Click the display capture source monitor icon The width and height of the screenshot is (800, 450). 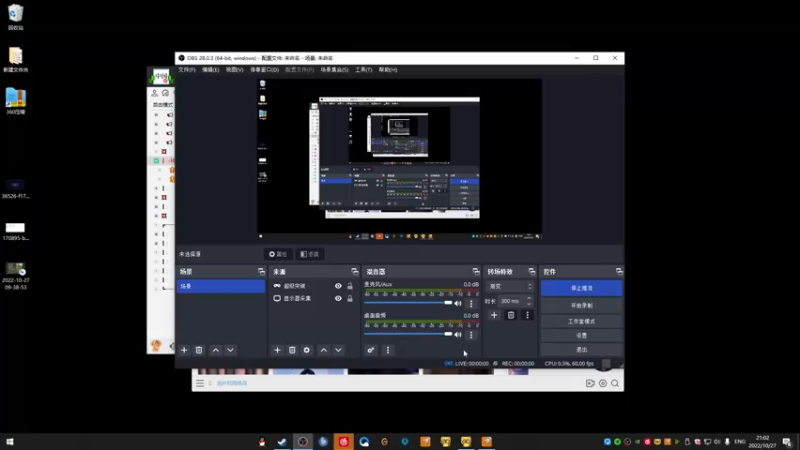point(277,298)
